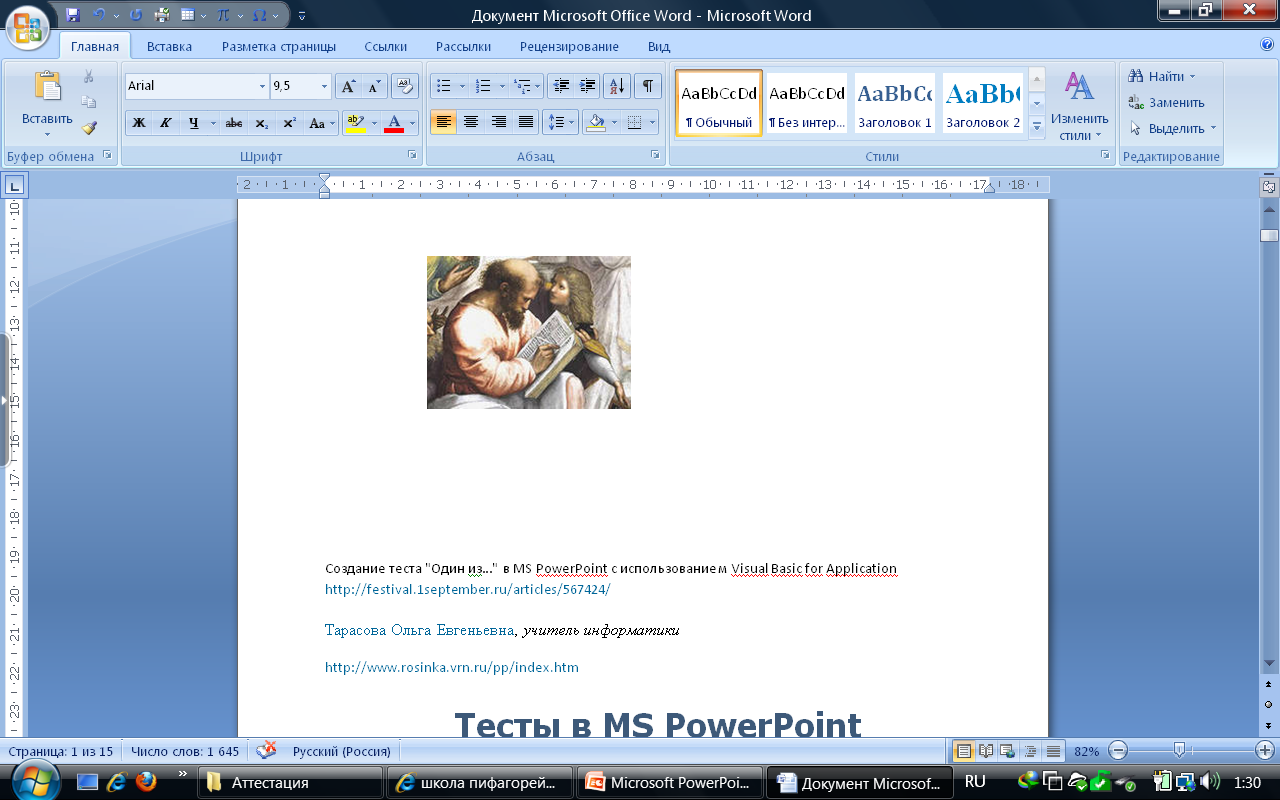Open rosinka.vrn.ru index.htm link
The height and width of the screenshot is (800, 1280).
point(452,667)
